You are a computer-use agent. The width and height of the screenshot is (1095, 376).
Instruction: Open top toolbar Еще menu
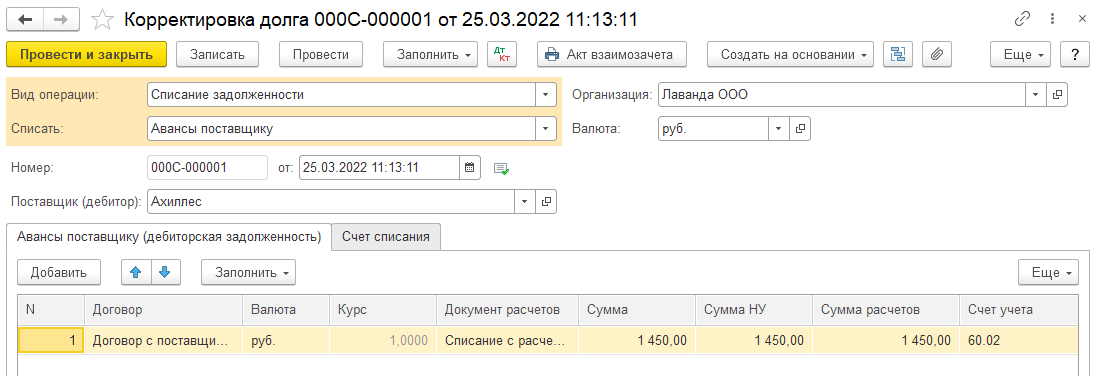click(1021, 54)
